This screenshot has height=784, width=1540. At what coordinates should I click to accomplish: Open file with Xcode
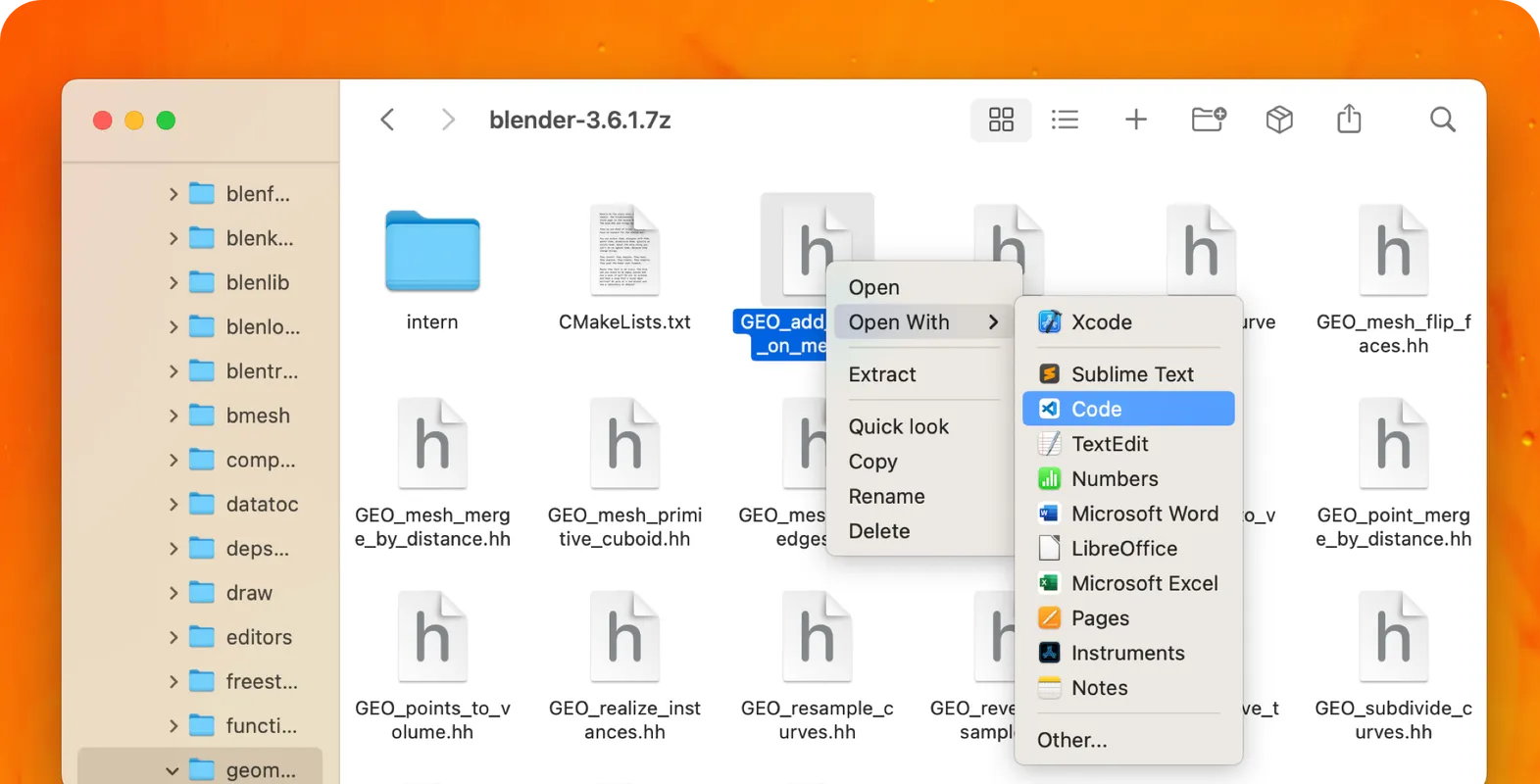(1101, 322)
